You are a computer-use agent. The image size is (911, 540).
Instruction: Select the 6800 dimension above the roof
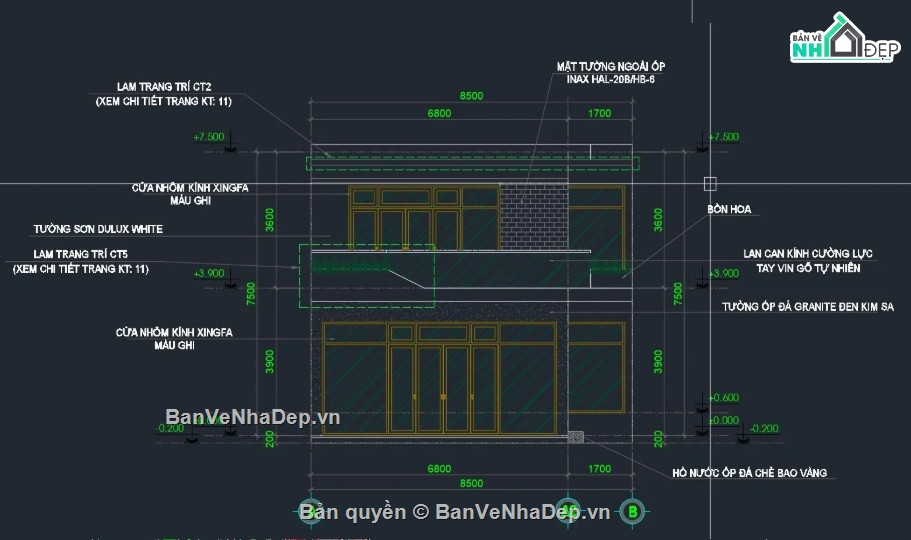coord(439,113)
